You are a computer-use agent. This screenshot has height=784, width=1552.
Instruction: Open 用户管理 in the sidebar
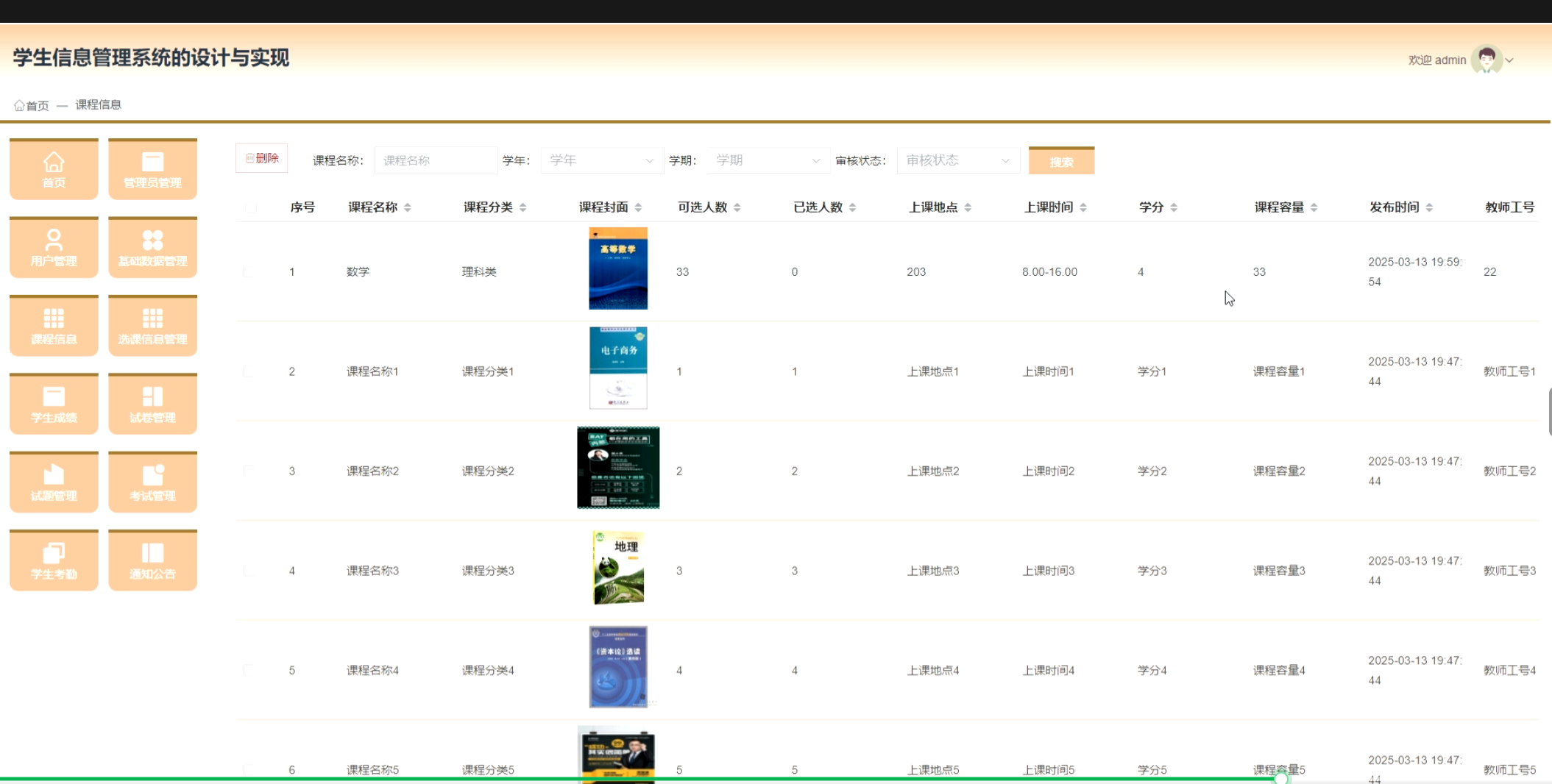54,248
